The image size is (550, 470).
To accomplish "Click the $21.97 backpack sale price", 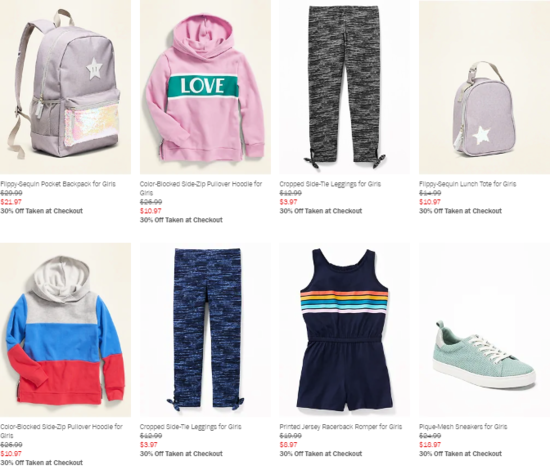I will [11, 202].
